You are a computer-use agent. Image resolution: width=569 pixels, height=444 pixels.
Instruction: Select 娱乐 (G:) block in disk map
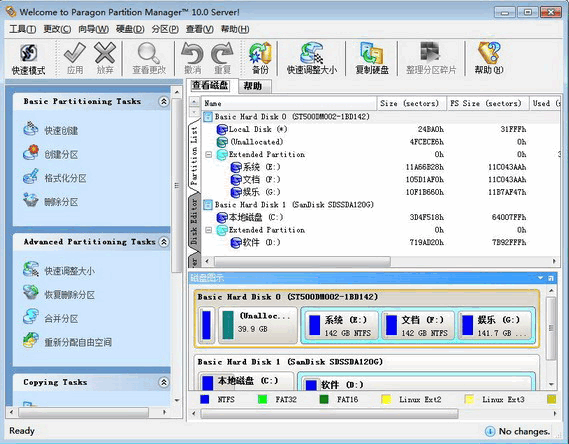pyautogui.click(x=494, y=326)
